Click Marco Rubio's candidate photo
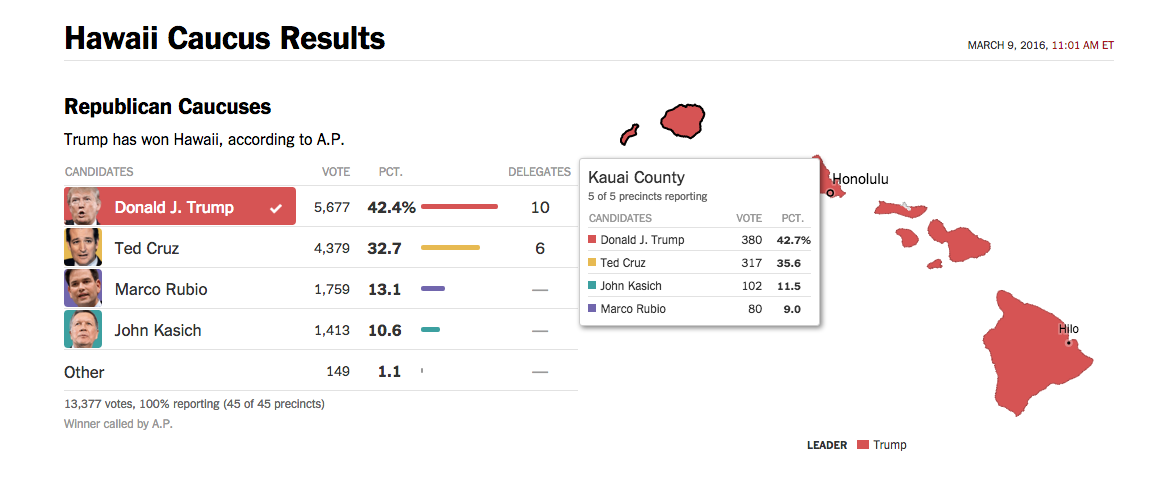1151x499 pixels. coord(83,288)
